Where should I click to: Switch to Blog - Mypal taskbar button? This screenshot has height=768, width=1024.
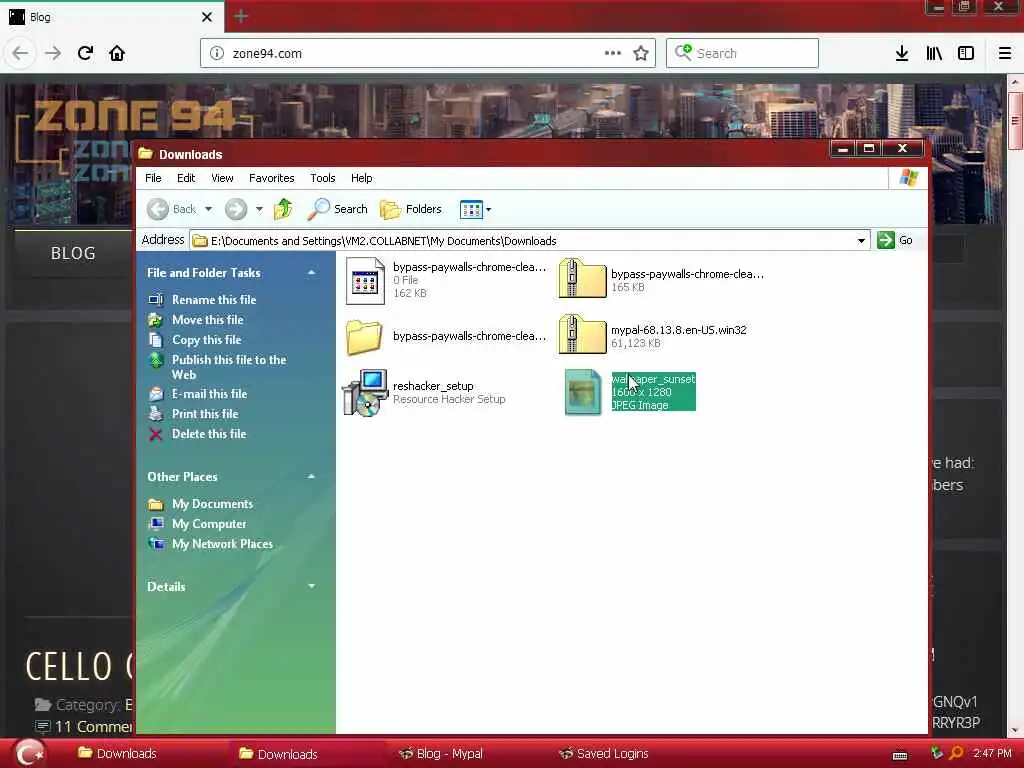[x=441, y=754]
